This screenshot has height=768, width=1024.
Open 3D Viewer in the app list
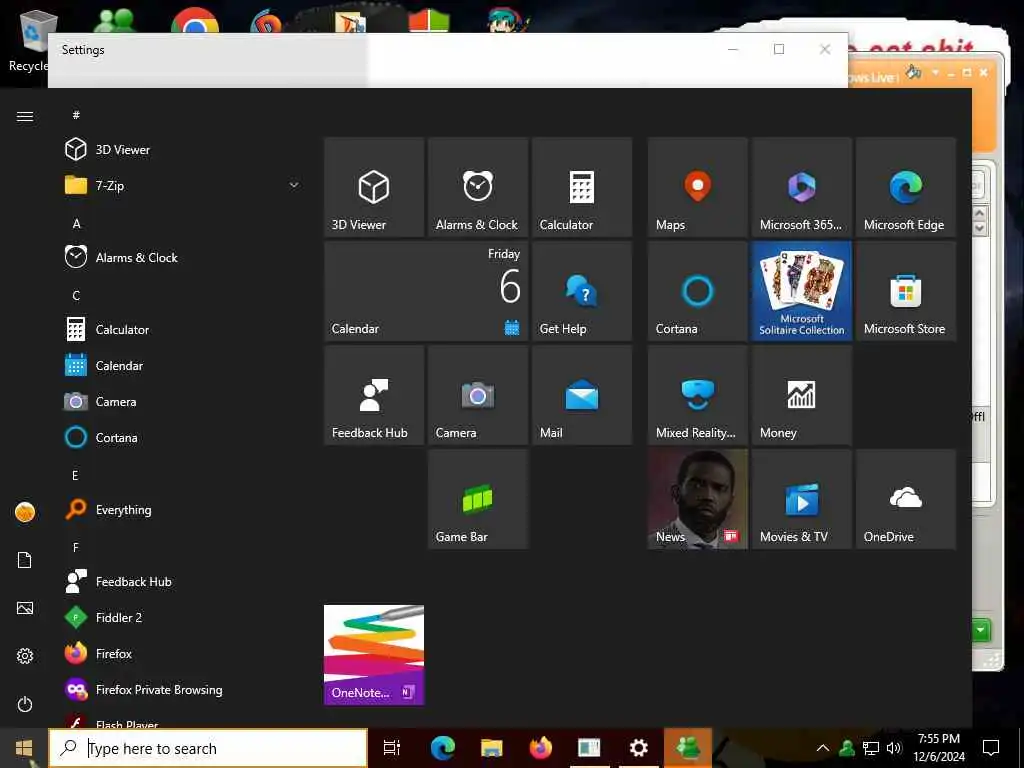[x=183, y=150]
